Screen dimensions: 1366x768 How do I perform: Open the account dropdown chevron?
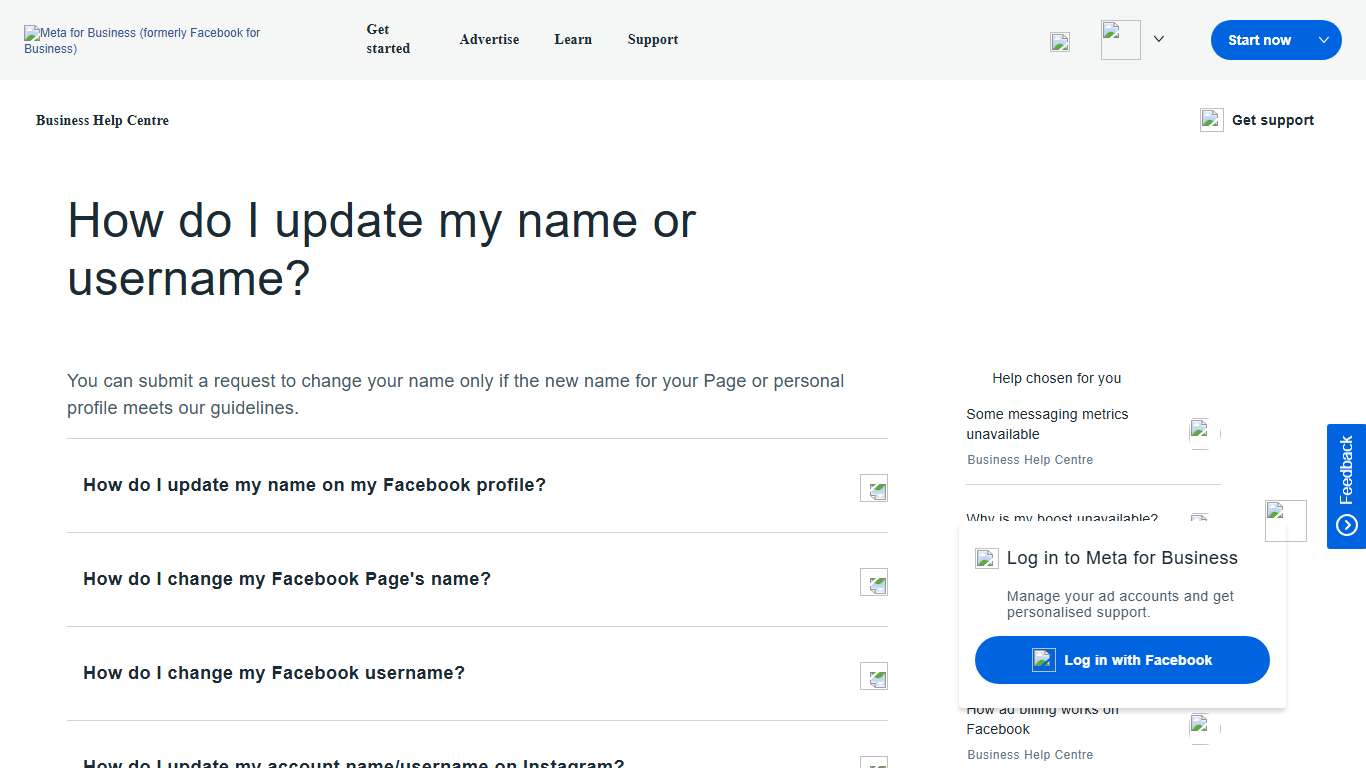click(x=1158, y=39)
